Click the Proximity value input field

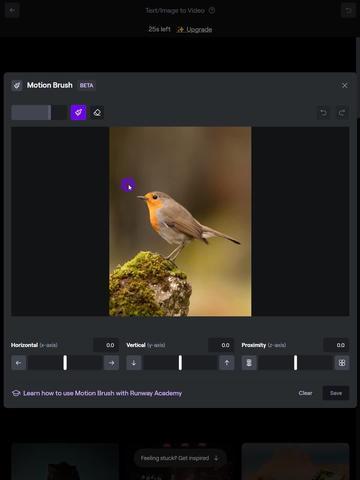click(336, 345)
